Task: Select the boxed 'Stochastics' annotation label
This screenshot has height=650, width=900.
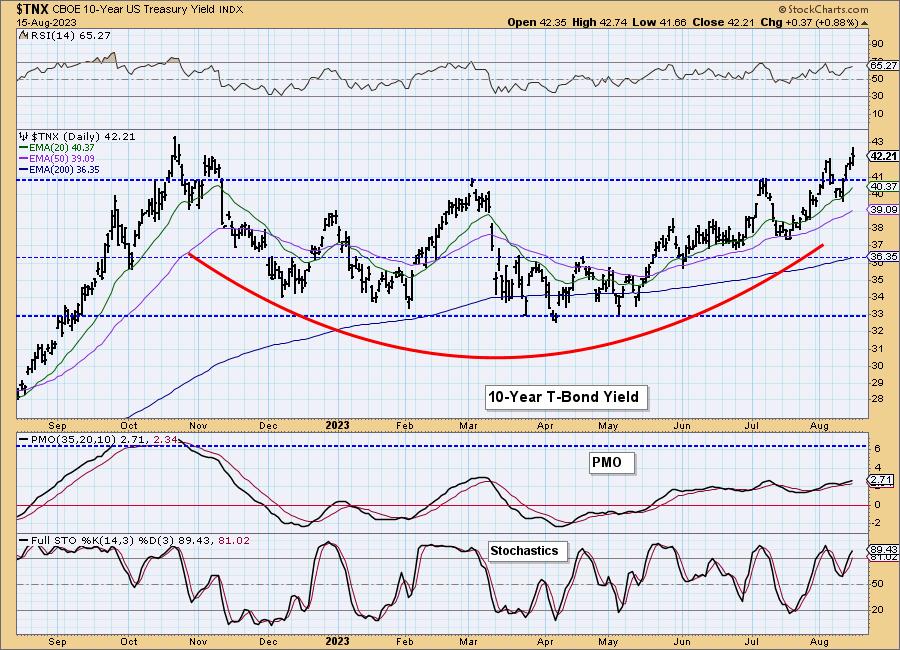Action: tap(526, 551)
